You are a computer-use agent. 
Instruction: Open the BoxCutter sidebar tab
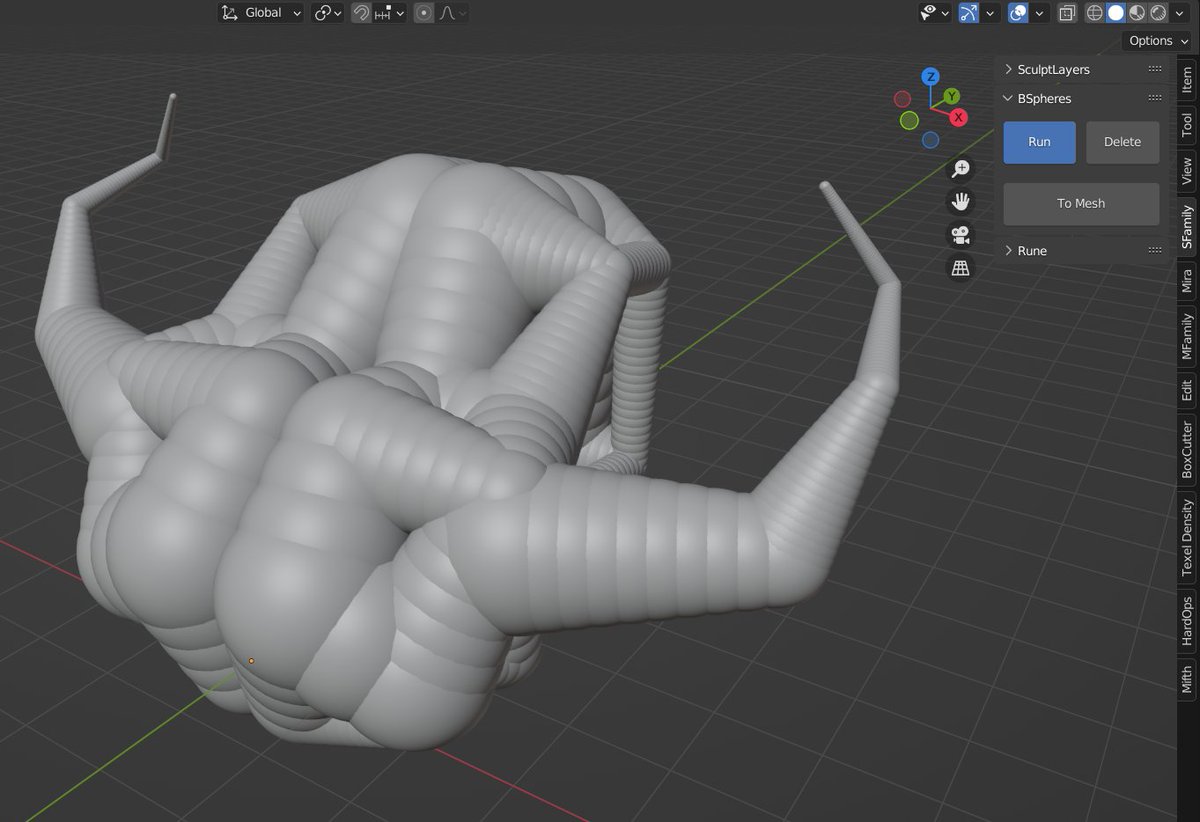tap(1186, 450)
